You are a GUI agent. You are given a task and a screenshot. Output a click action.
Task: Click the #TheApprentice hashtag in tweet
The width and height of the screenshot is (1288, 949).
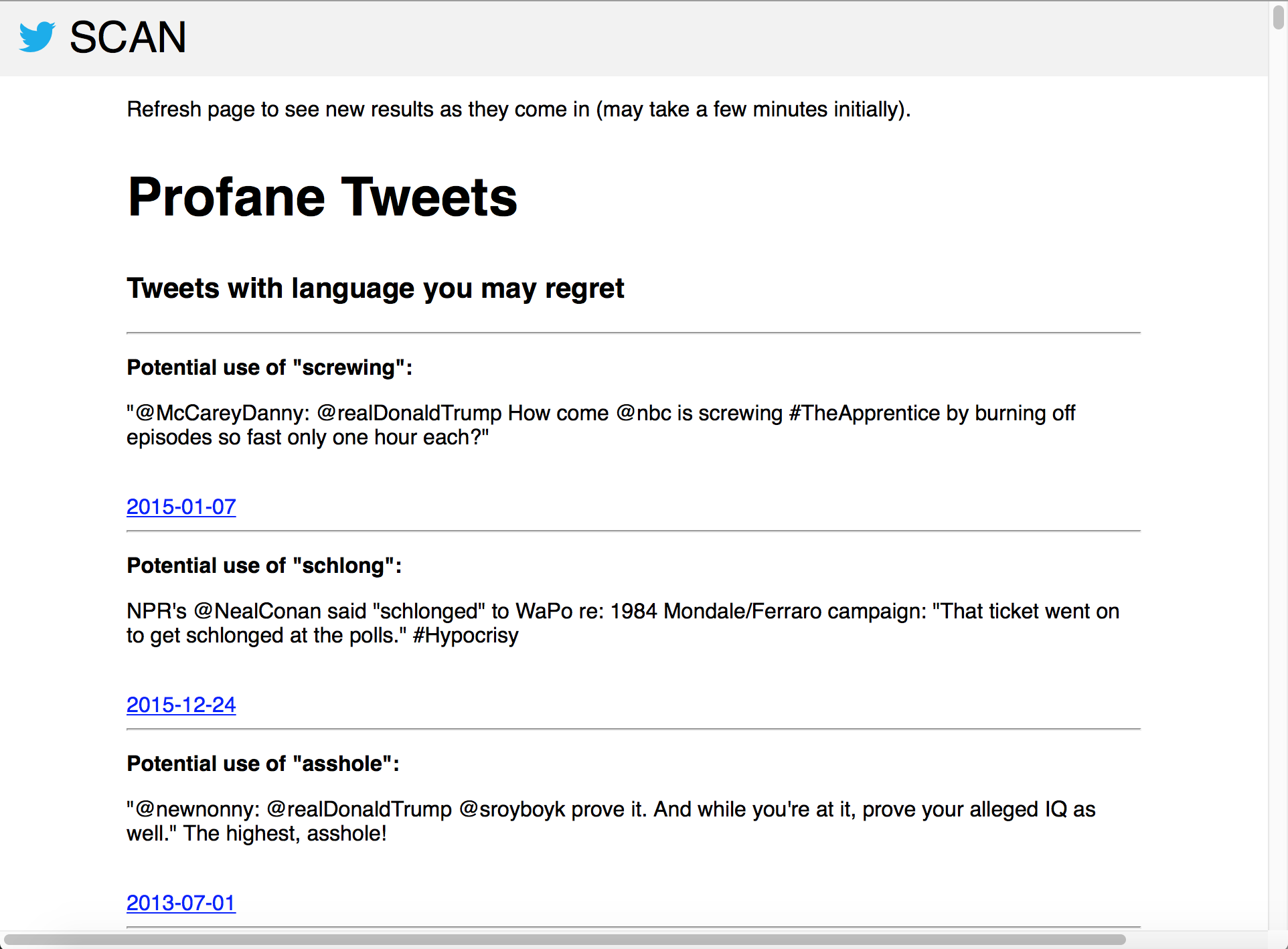(864, 413)
